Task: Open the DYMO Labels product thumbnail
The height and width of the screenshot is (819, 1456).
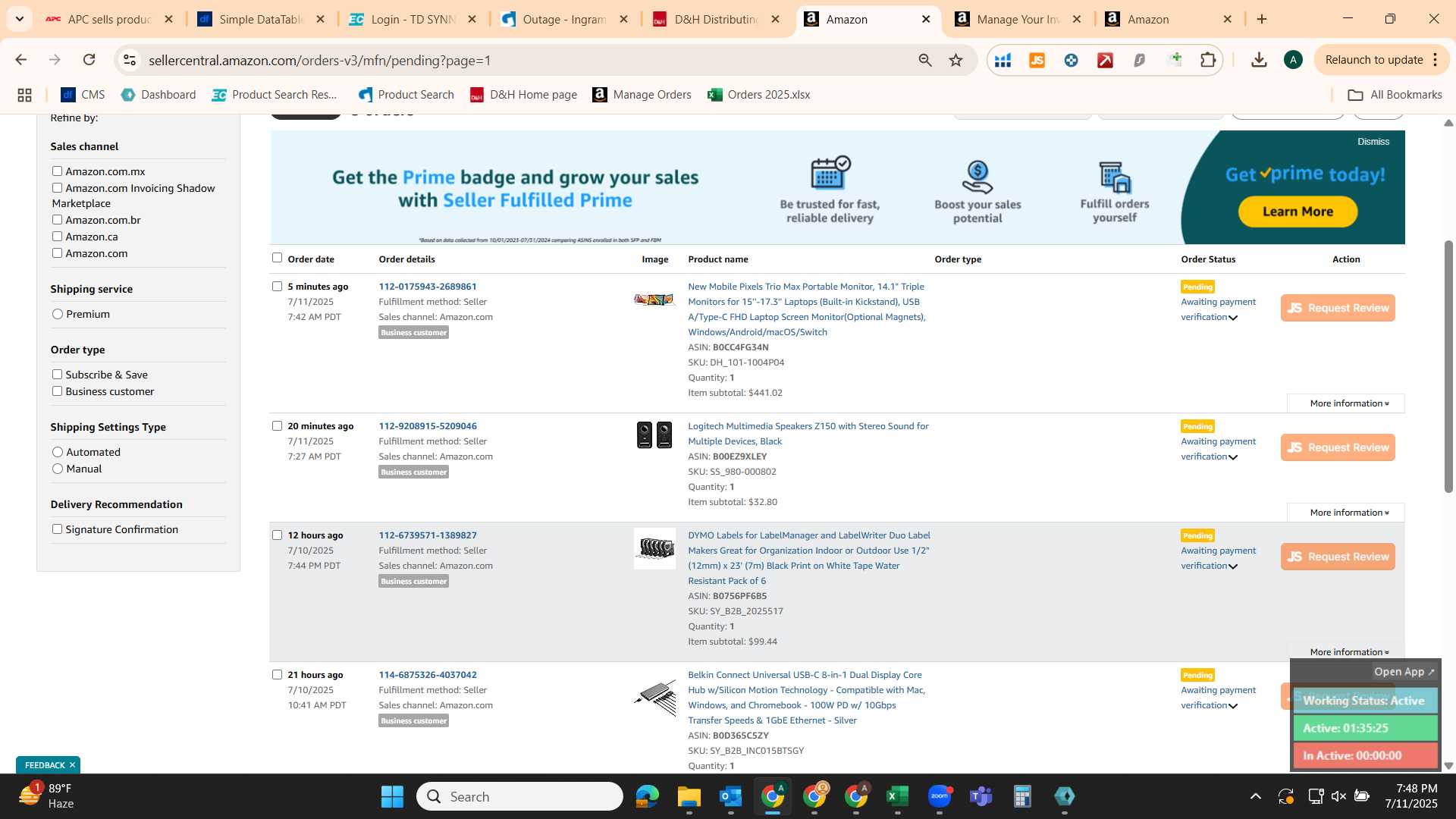Action: [654, 548]
